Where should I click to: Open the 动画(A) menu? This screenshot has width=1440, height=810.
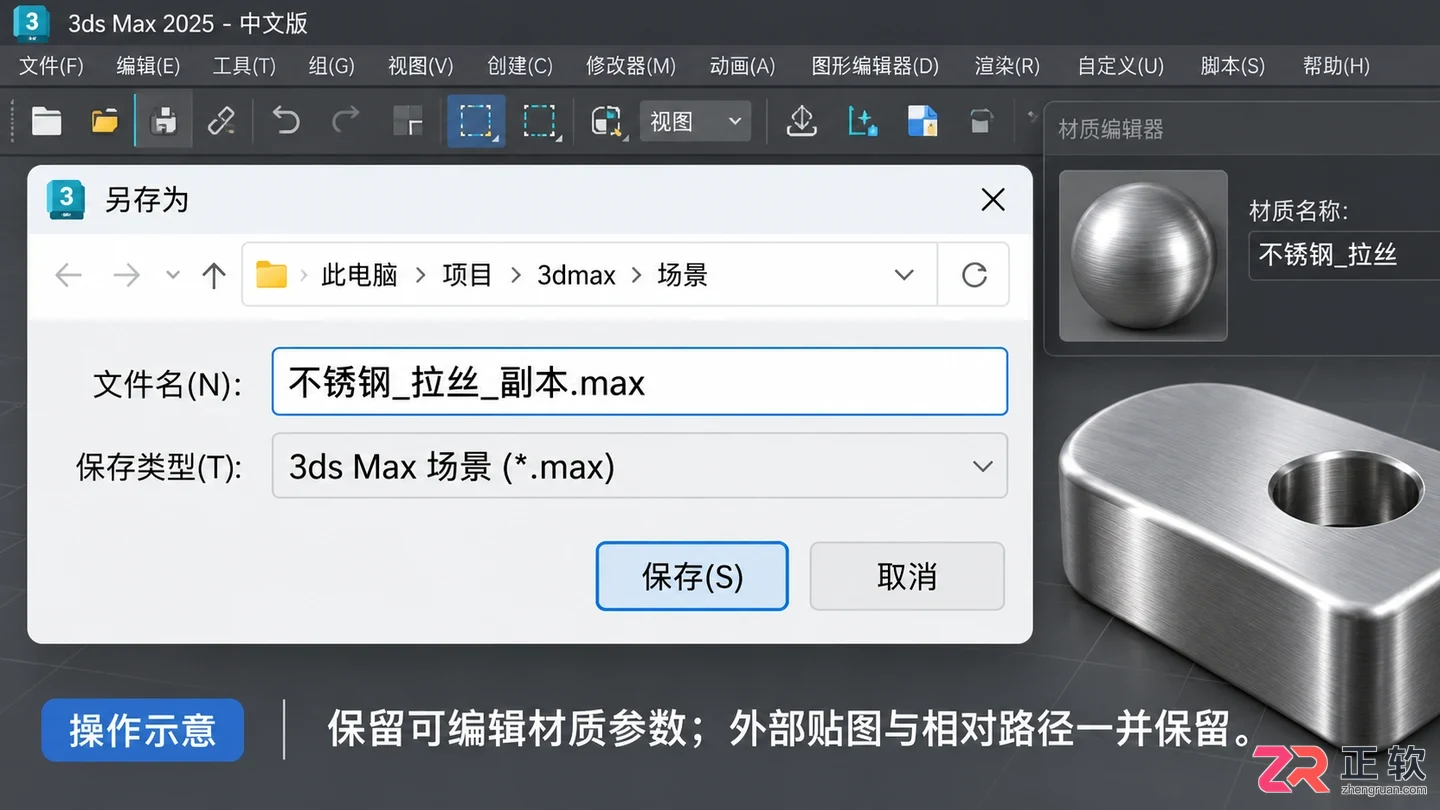point(742,66)
